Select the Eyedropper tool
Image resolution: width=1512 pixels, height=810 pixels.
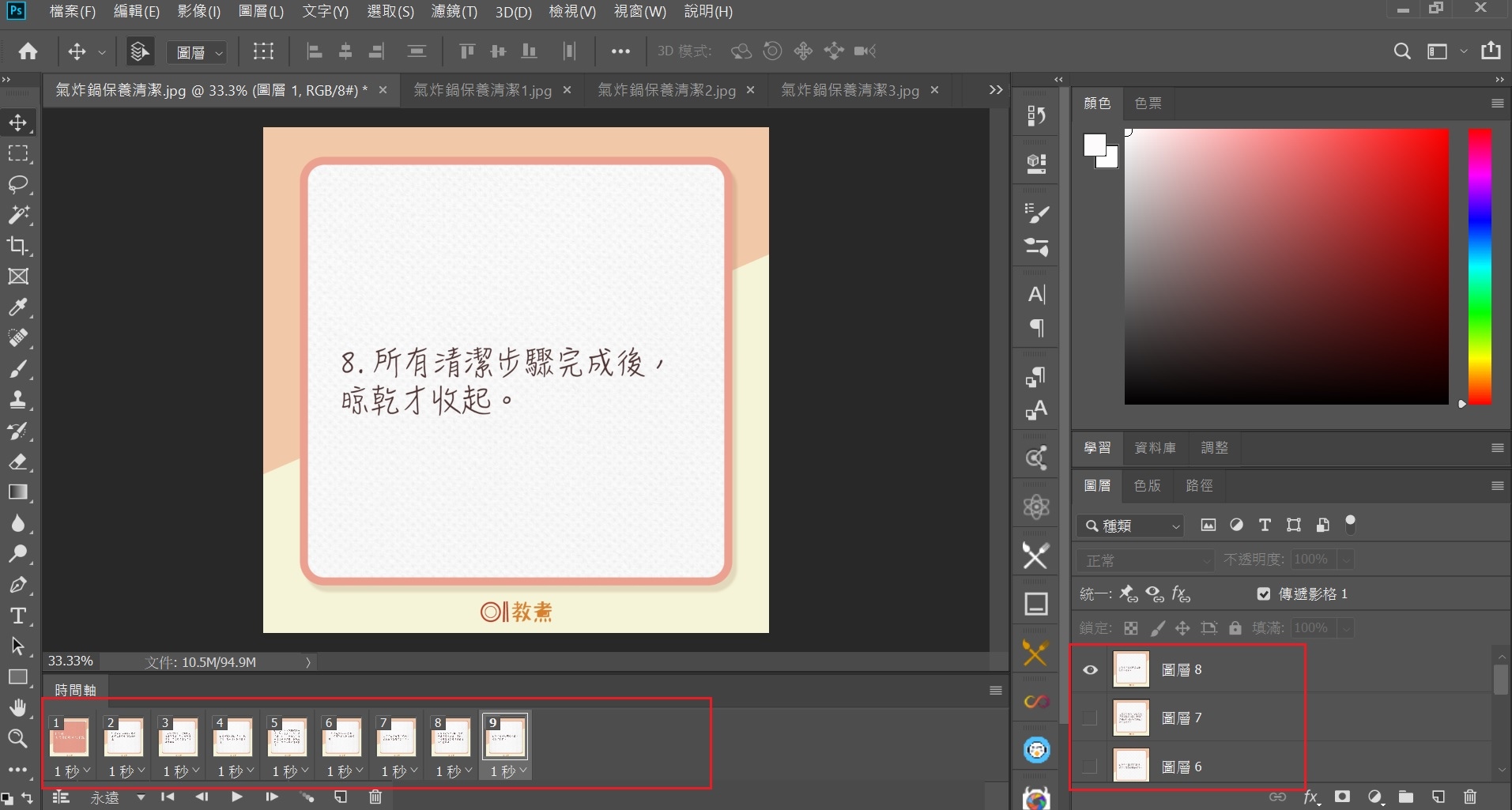pyautogui.click(x=17, y=307)
